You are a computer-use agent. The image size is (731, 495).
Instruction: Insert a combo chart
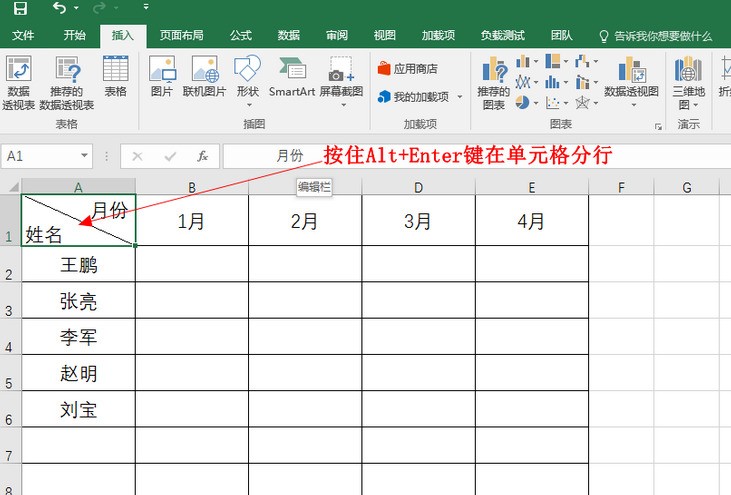coord(582,82)
